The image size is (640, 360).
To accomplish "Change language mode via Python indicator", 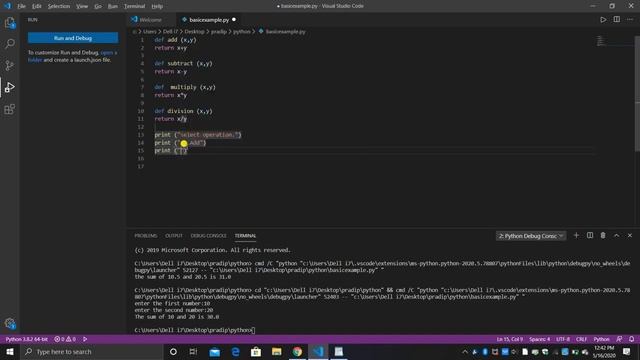I will point(601,339).
